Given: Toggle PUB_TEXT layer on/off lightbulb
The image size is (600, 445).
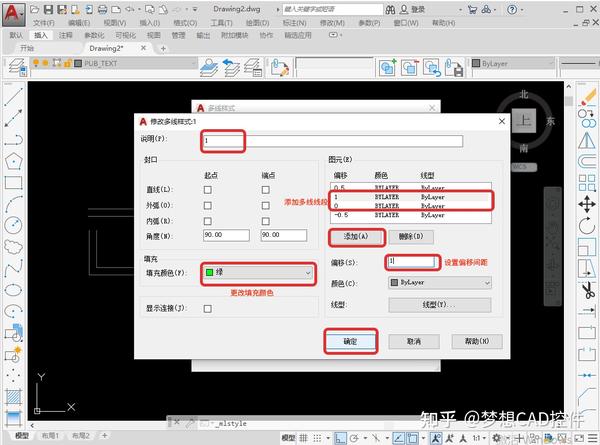Looking at the screenshot, I should [x=36, y=63].
